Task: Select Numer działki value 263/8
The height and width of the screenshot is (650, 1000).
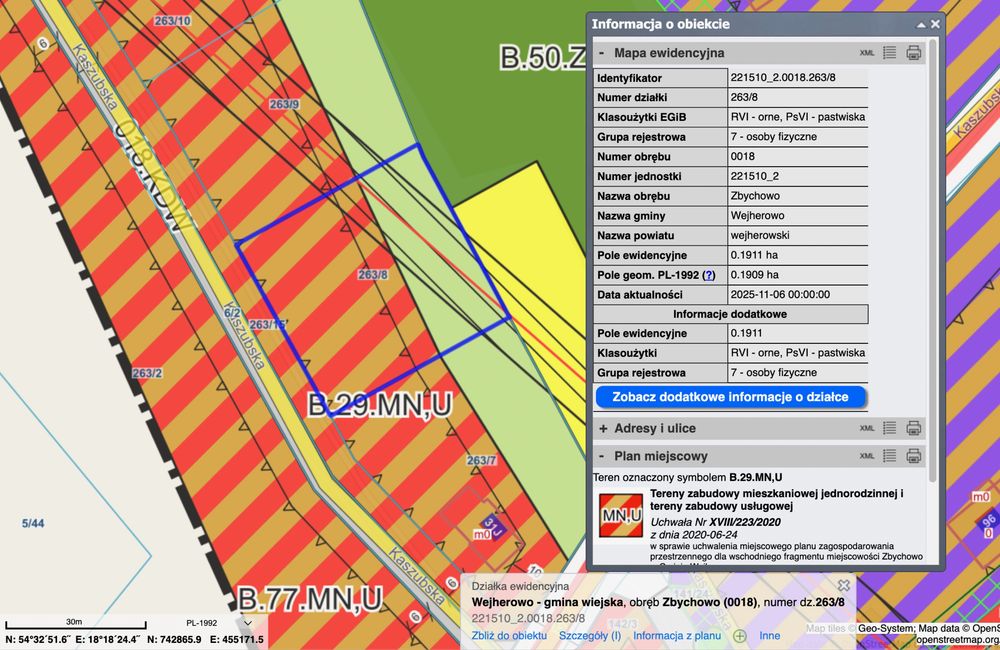Action: point(744,98)
